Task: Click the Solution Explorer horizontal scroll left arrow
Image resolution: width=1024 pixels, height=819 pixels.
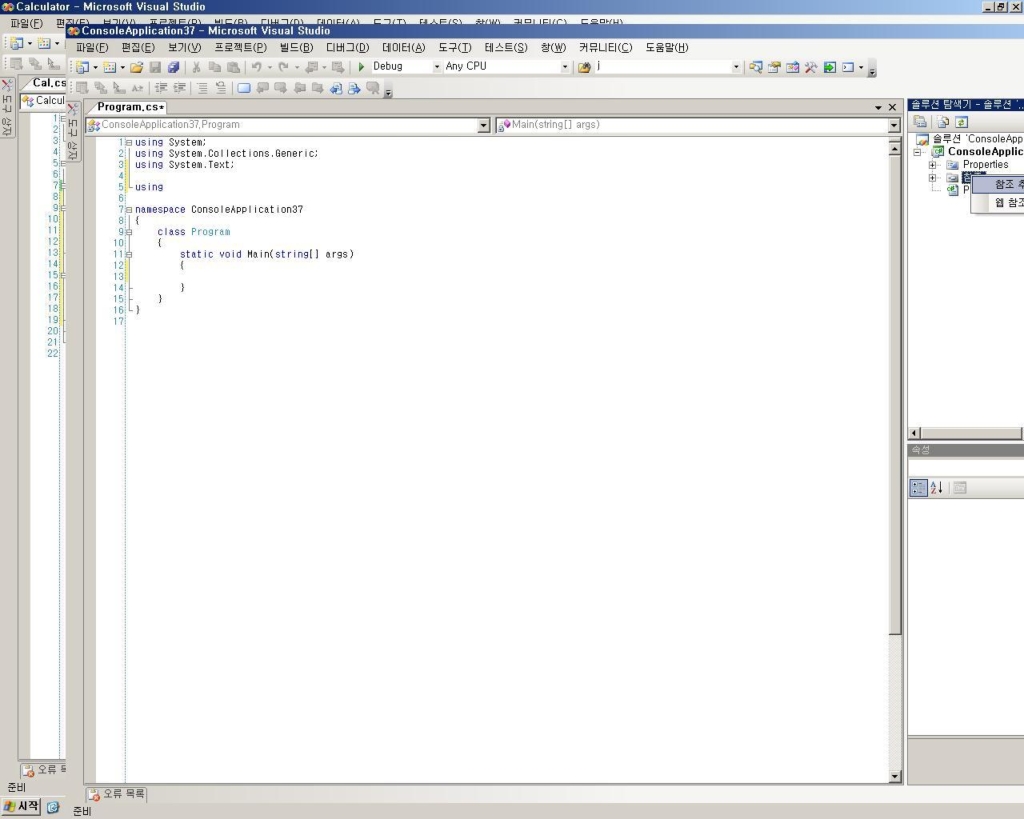Action: pyautogui.click(x=914, y=433)
